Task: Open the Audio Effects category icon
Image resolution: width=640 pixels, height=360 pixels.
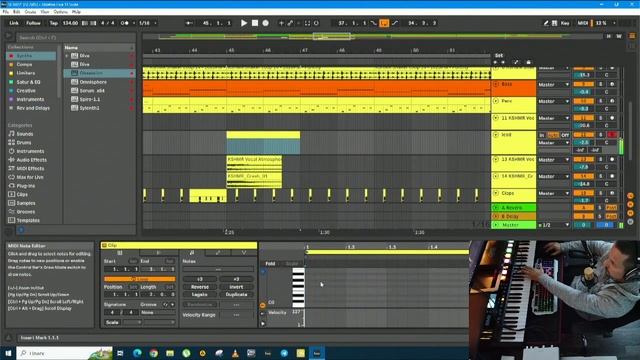Action: pos(11,160)
